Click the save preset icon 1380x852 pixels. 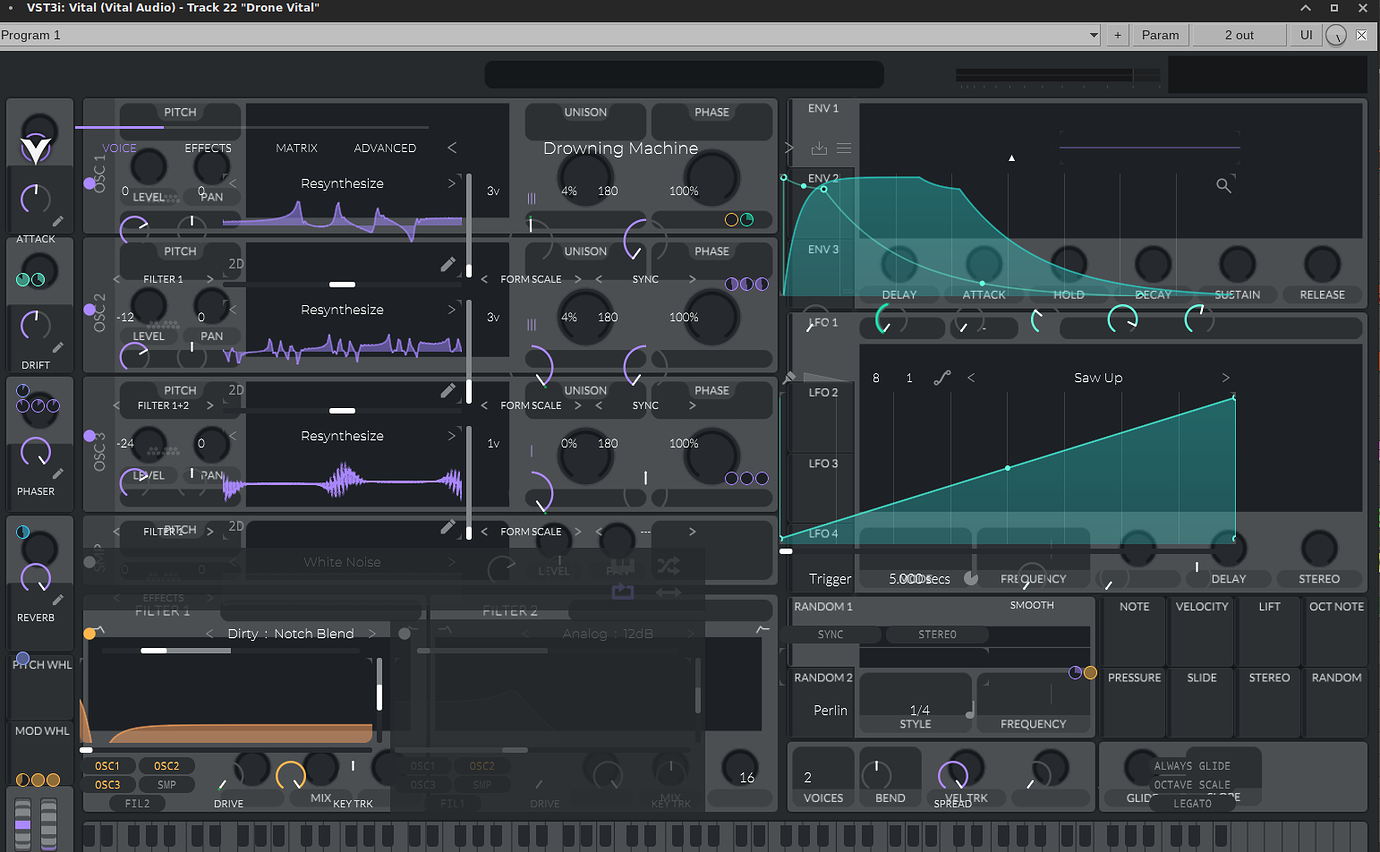819,148
